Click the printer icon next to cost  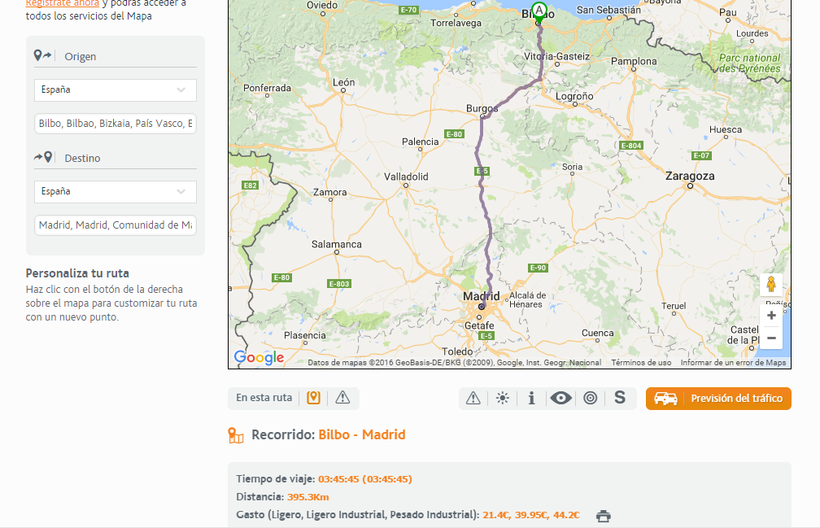pyautogui.click(x=603, y=516)
